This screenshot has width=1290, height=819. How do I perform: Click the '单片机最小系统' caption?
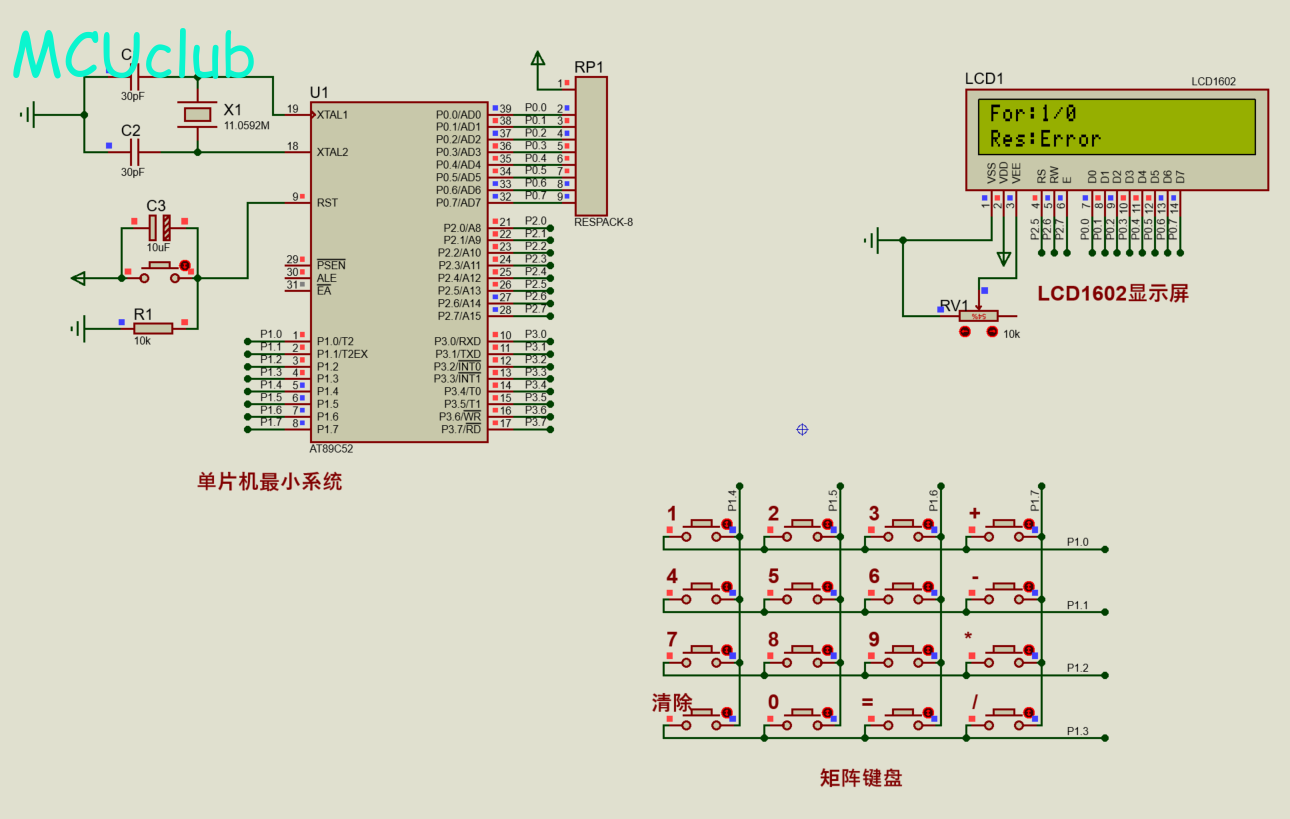[270, 481]
